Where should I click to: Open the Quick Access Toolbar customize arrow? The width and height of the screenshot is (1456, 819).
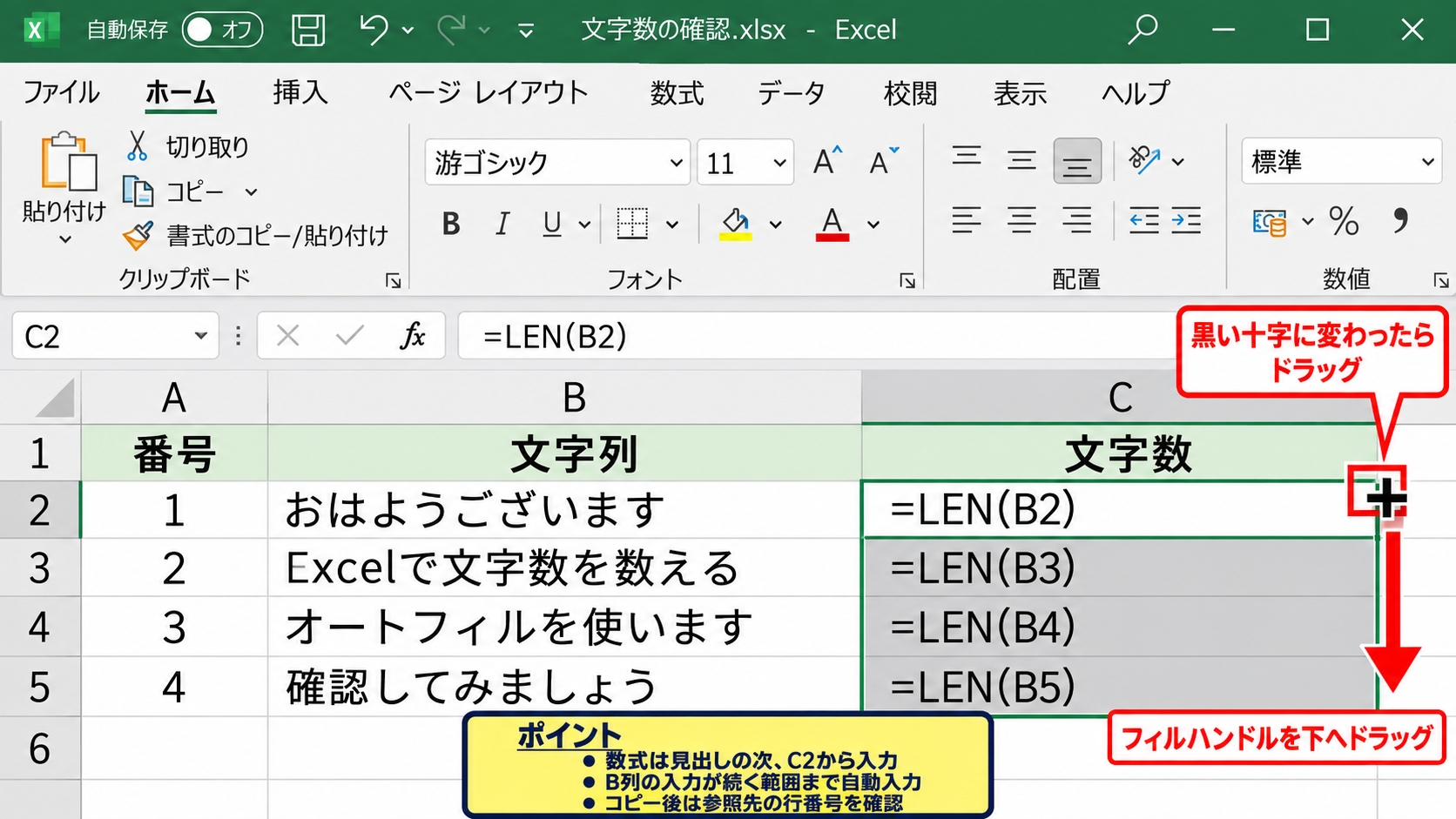click(x=526, y=31)
